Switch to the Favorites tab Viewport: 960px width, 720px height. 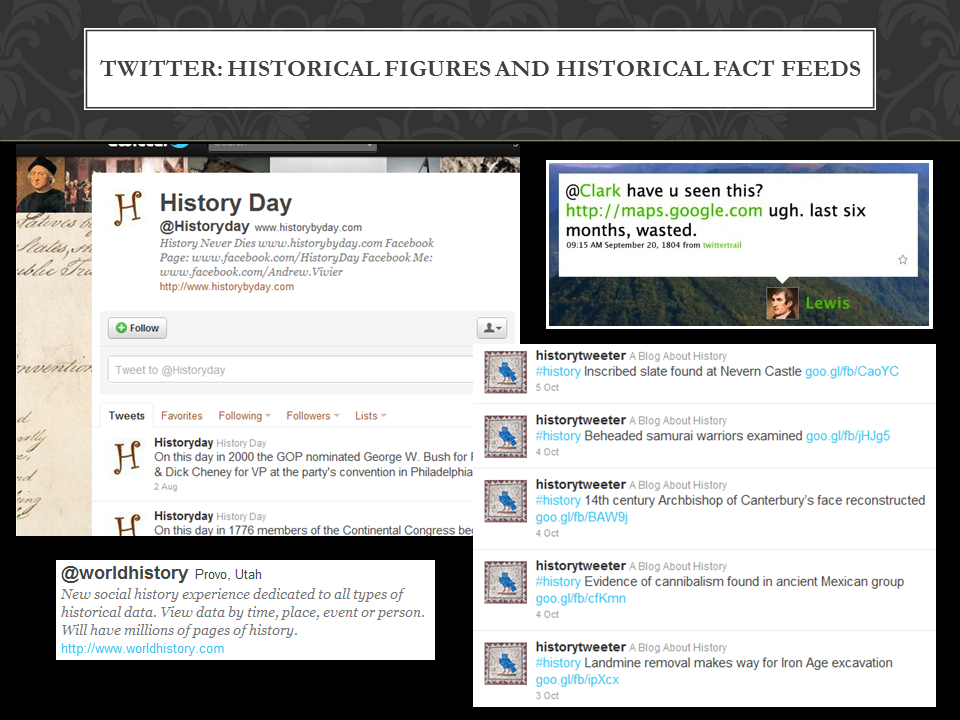pos(182,416)
